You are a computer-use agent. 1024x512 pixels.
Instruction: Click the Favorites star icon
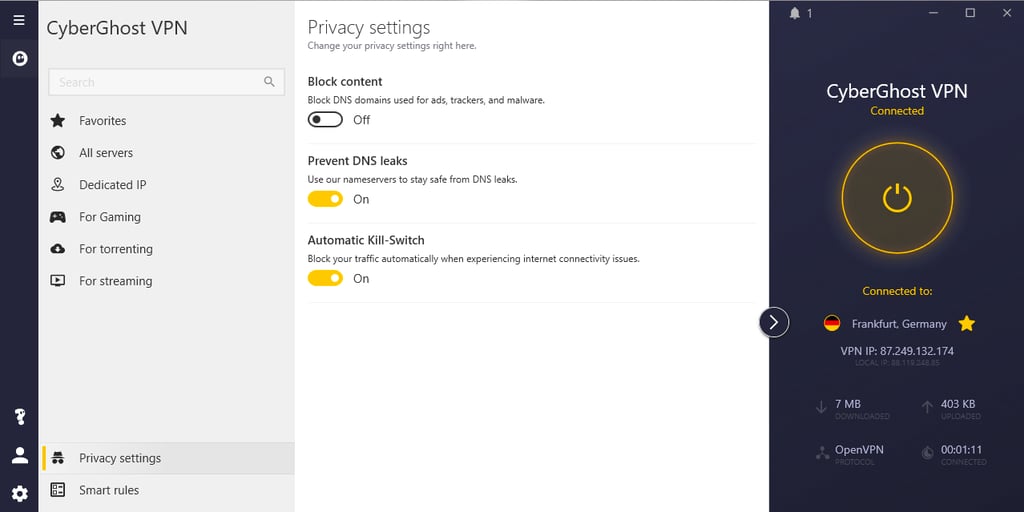[x=57, y=120]
